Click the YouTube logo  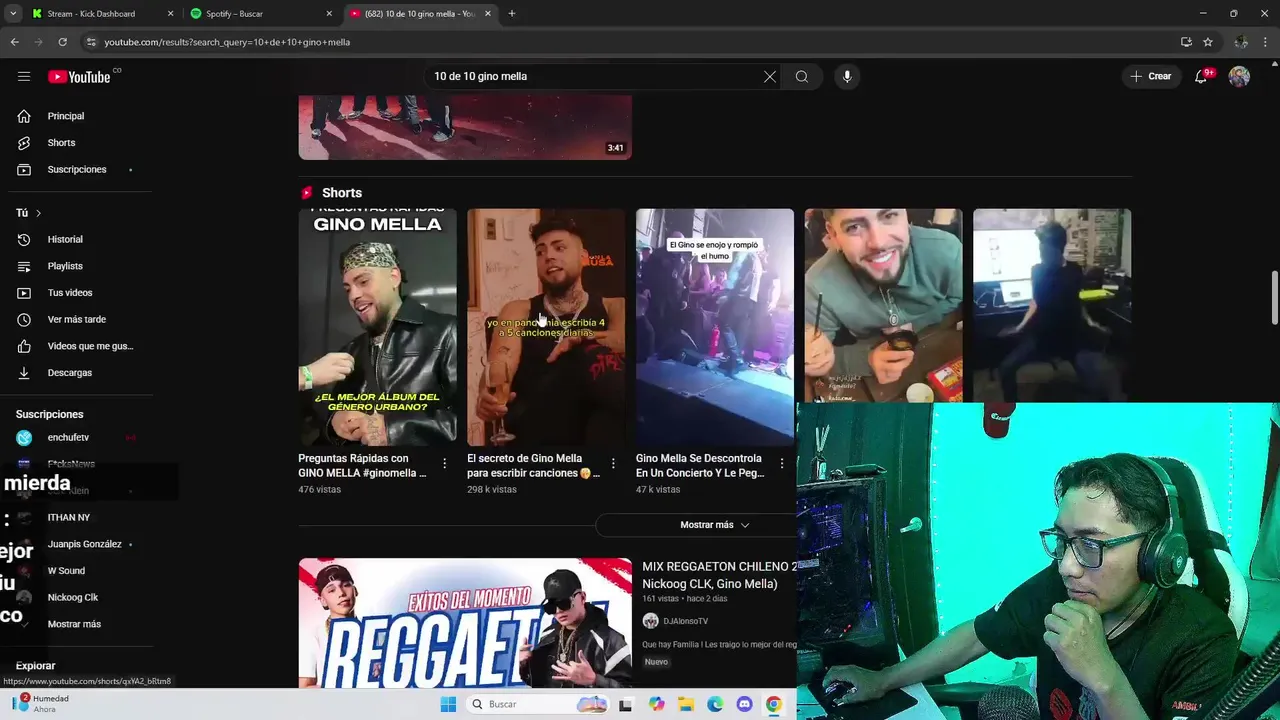79,76
